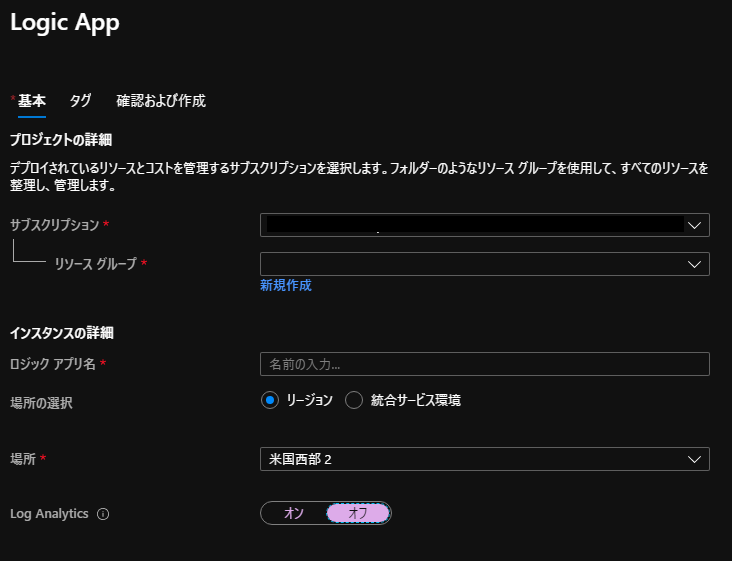732x561 pixels.
Task: Click the 場所の選択 label
Action: tap(42, 403)
